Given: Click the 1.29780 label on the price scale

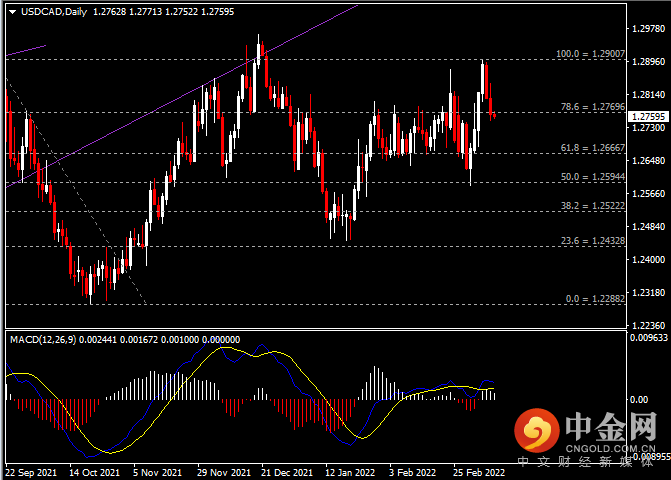Looking at the screenshot, I should (651, 29).
